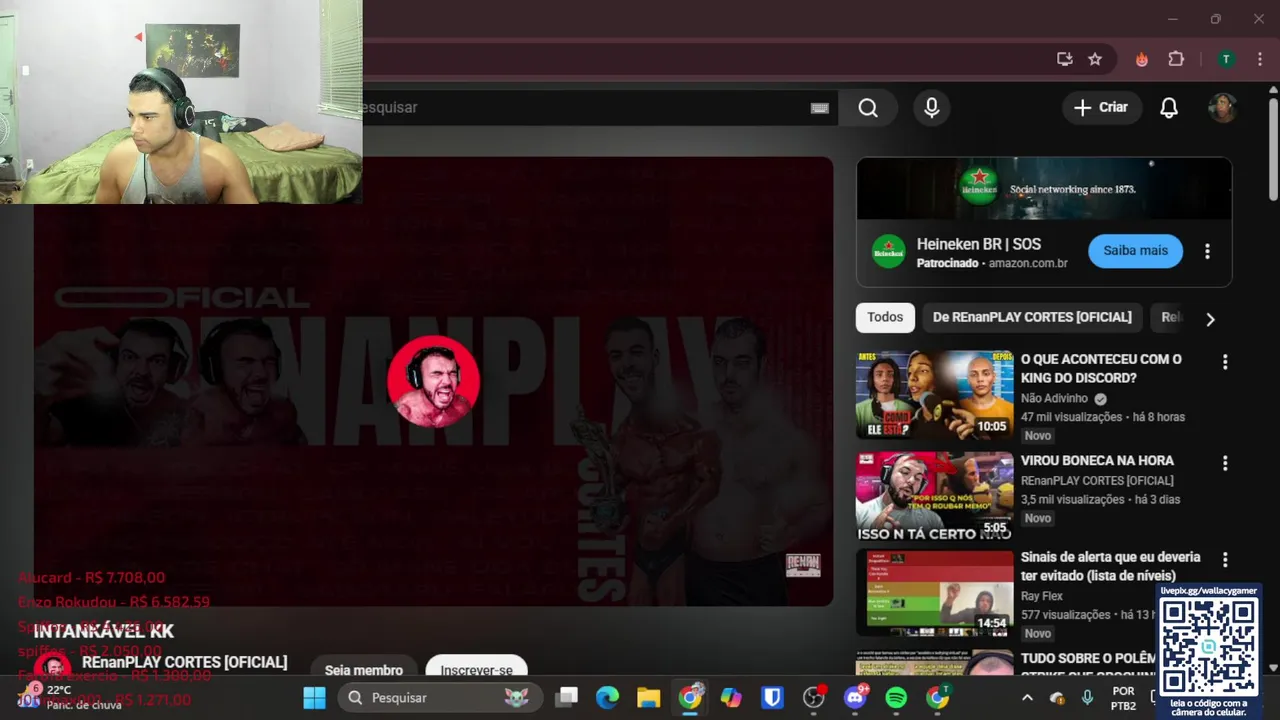The height and width of the screenshot is (720, 1280).
Task: Click the Heineken BR | SOS ad title
Action: point(979,244)
